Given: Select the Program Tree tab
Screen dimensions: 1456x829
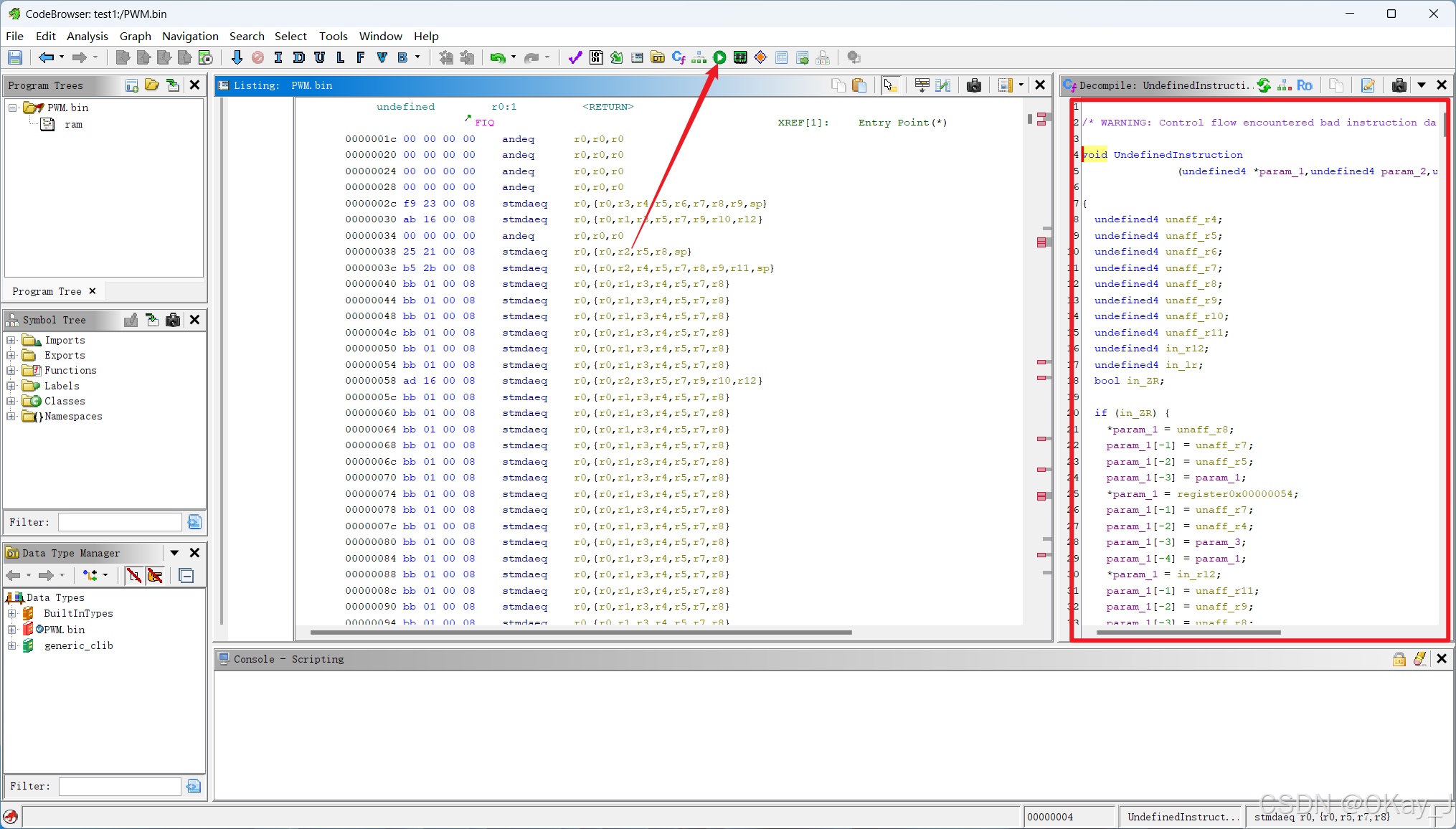Looking at the screenshot, I should point(47,291).
